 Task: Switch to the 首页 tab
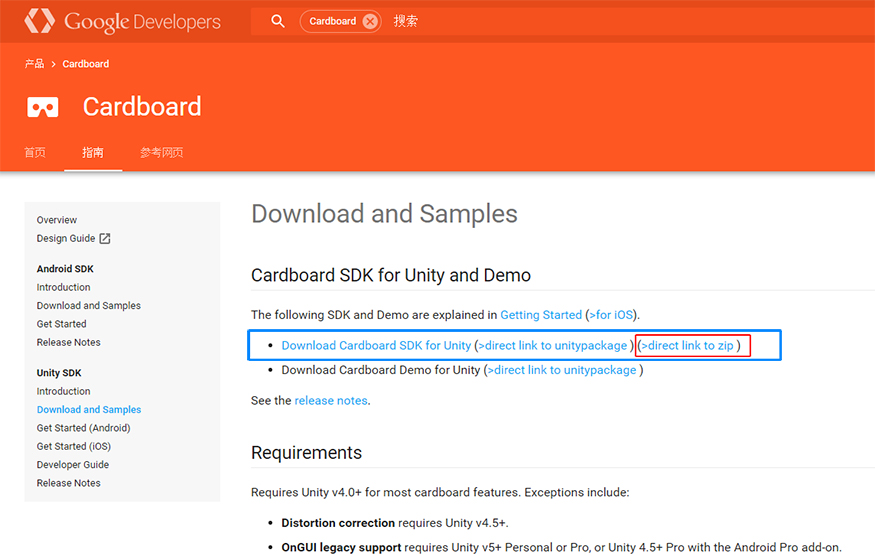pyautogui.click(x=35, y=152)
